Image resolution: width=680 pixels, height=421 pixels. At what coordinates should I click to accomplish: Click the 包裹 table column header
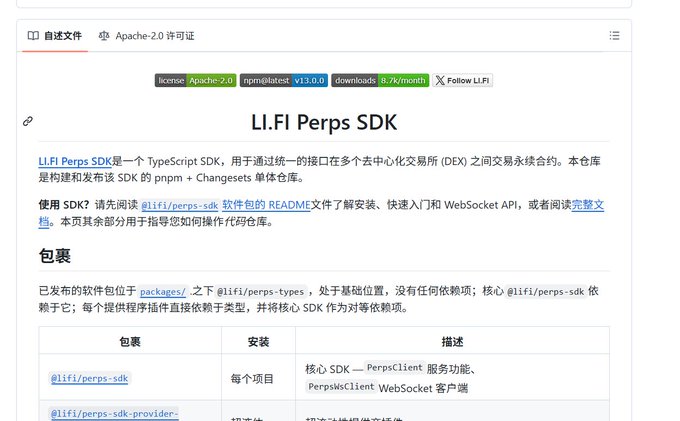[x=130, y=342]
